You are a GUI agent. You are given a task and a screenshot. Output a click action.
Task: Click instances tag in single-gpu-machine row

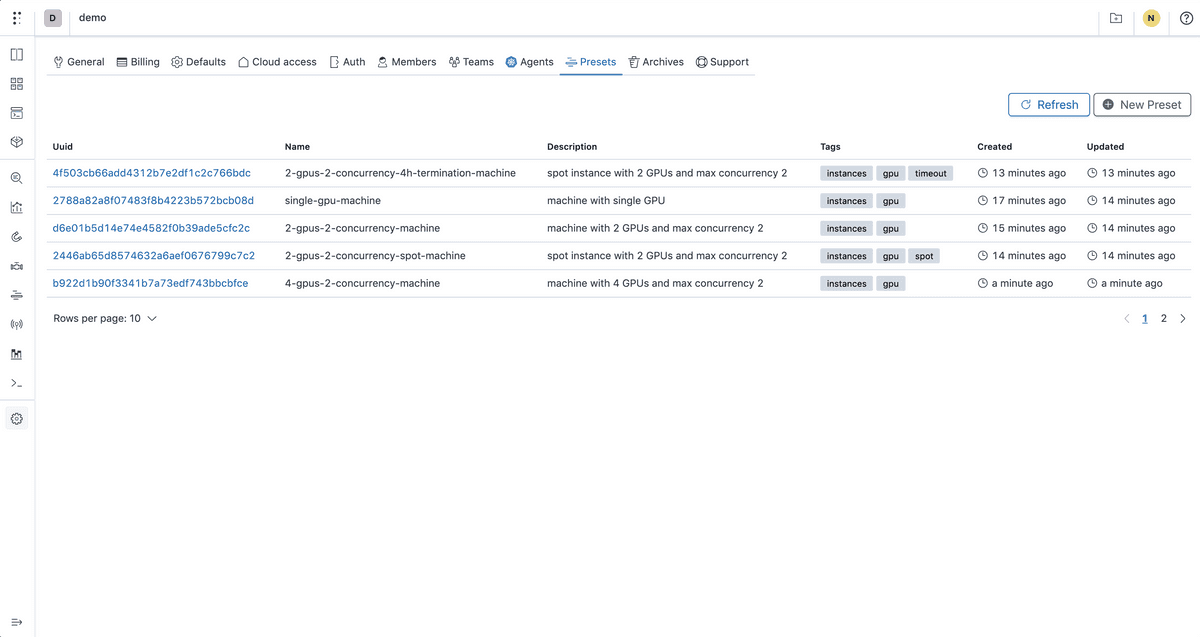coord(847,201)
